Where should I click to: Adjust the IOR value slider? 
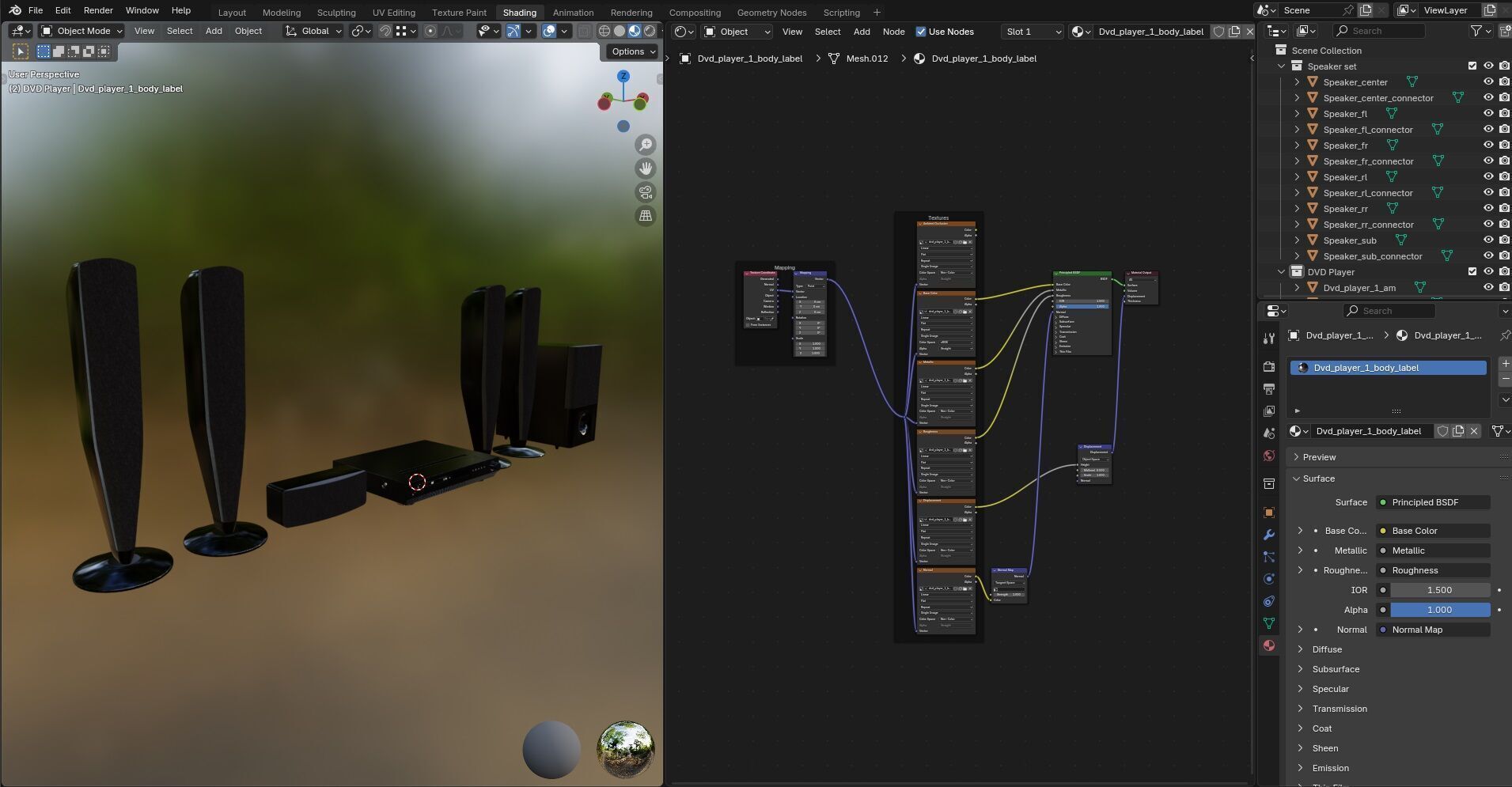(x=1440, y=590)
